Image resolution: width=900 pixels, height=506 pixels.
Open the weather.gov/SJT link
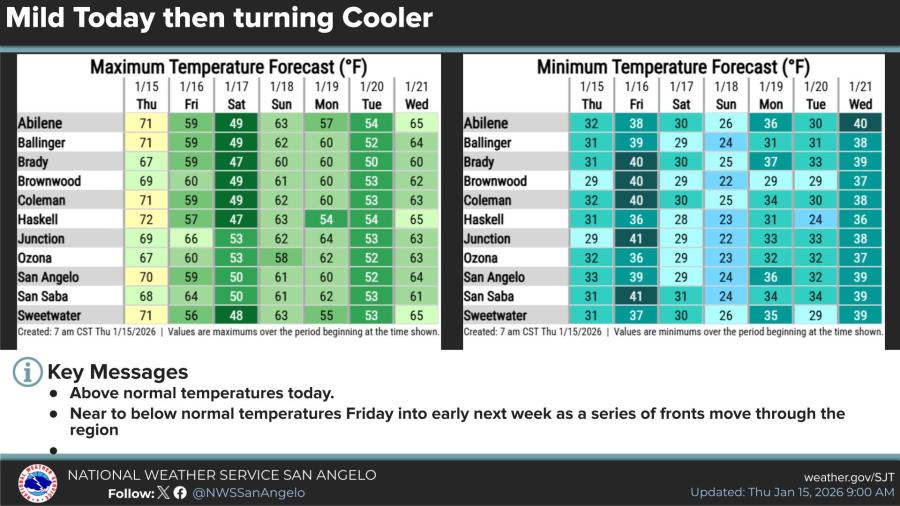(848, 476)
